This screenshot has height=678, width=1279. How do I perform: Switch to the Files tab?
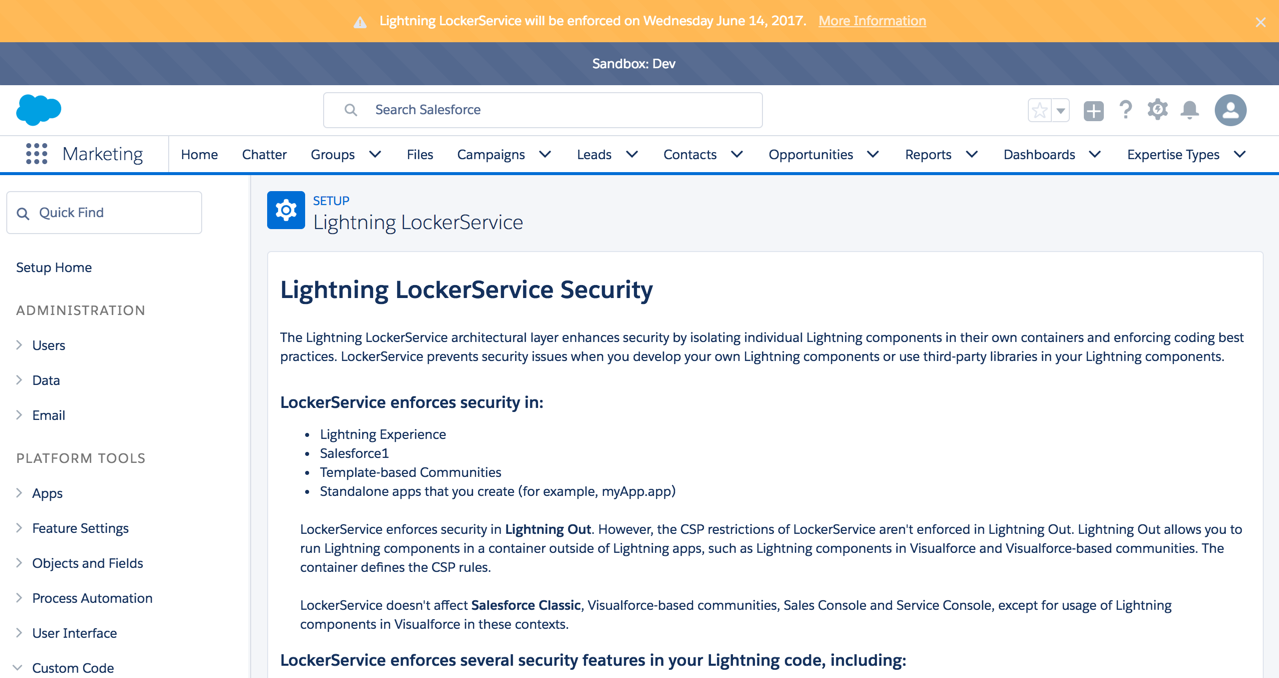(420, 155)
